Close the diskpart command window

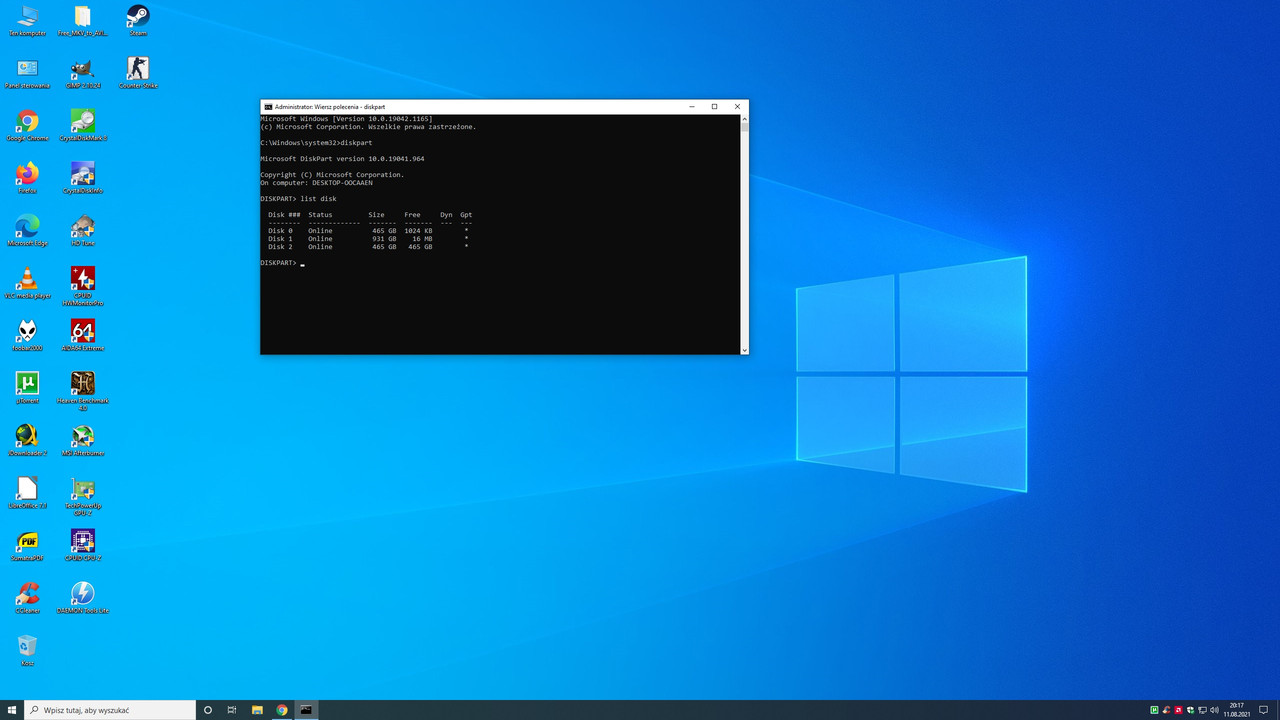coord(737,106)
